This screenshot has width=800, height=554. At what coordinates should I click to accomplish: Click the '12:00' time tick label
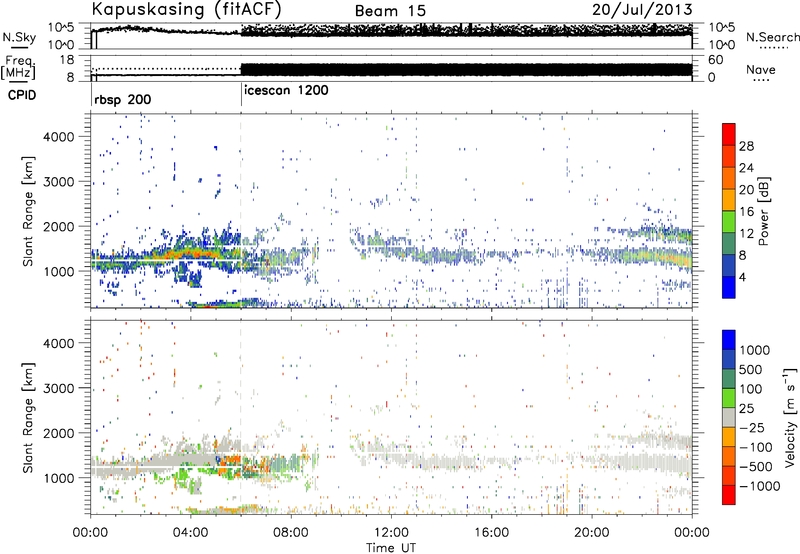coord(391,533)
